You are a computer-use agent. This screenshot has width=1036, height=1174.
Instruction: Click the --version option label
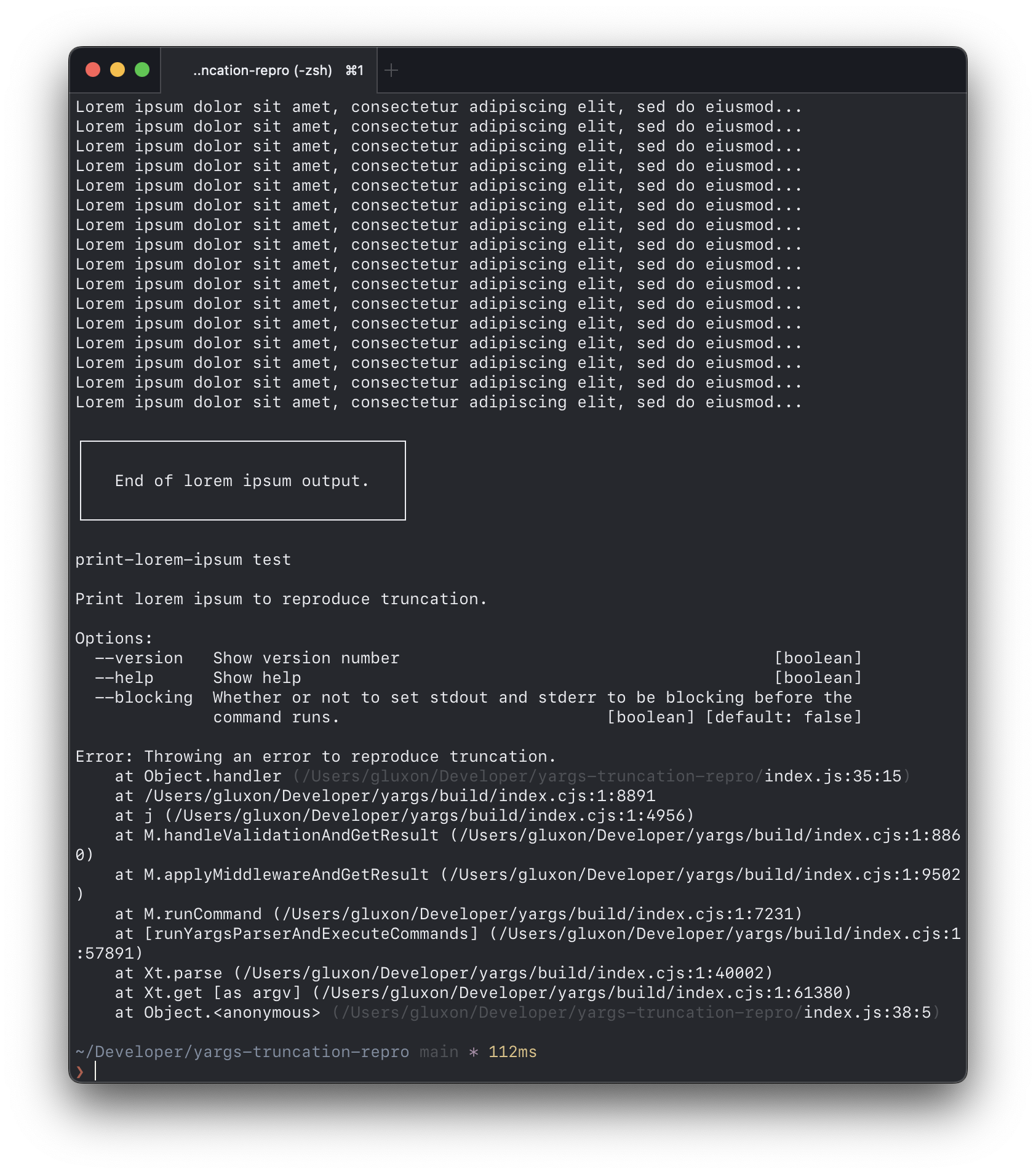click(x=138, y=658)
